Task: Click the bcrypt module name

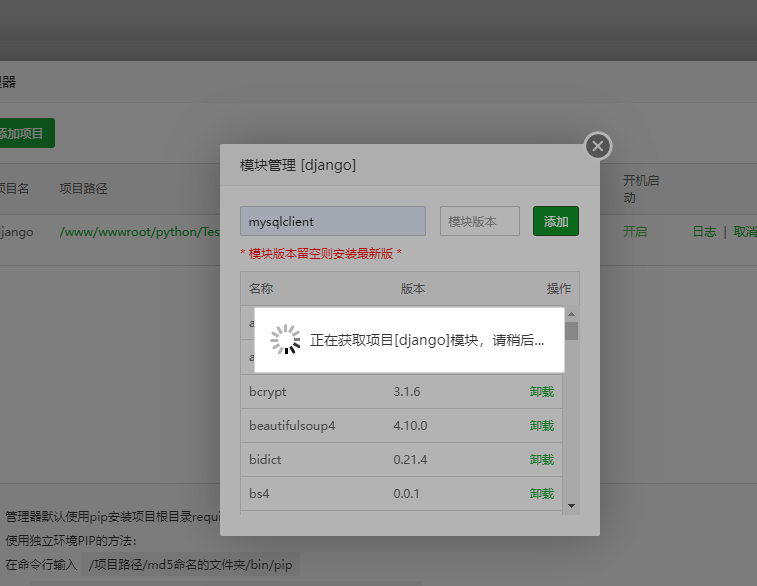Action: (x=267, y=391)
